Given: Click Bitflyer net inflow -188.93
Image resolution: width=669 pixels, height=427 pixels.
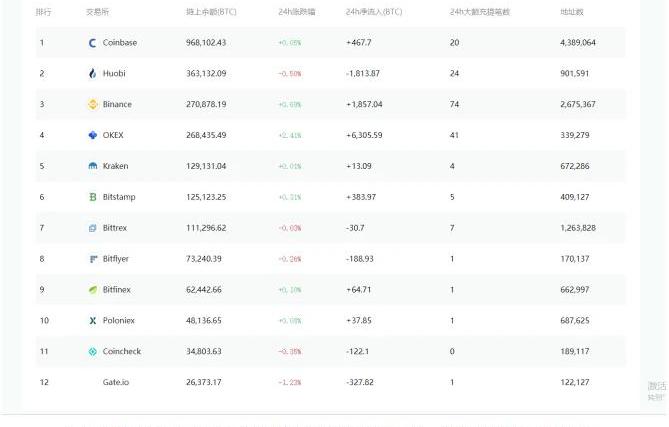Looking at the screenshot, I should click(x=360, y=259).
